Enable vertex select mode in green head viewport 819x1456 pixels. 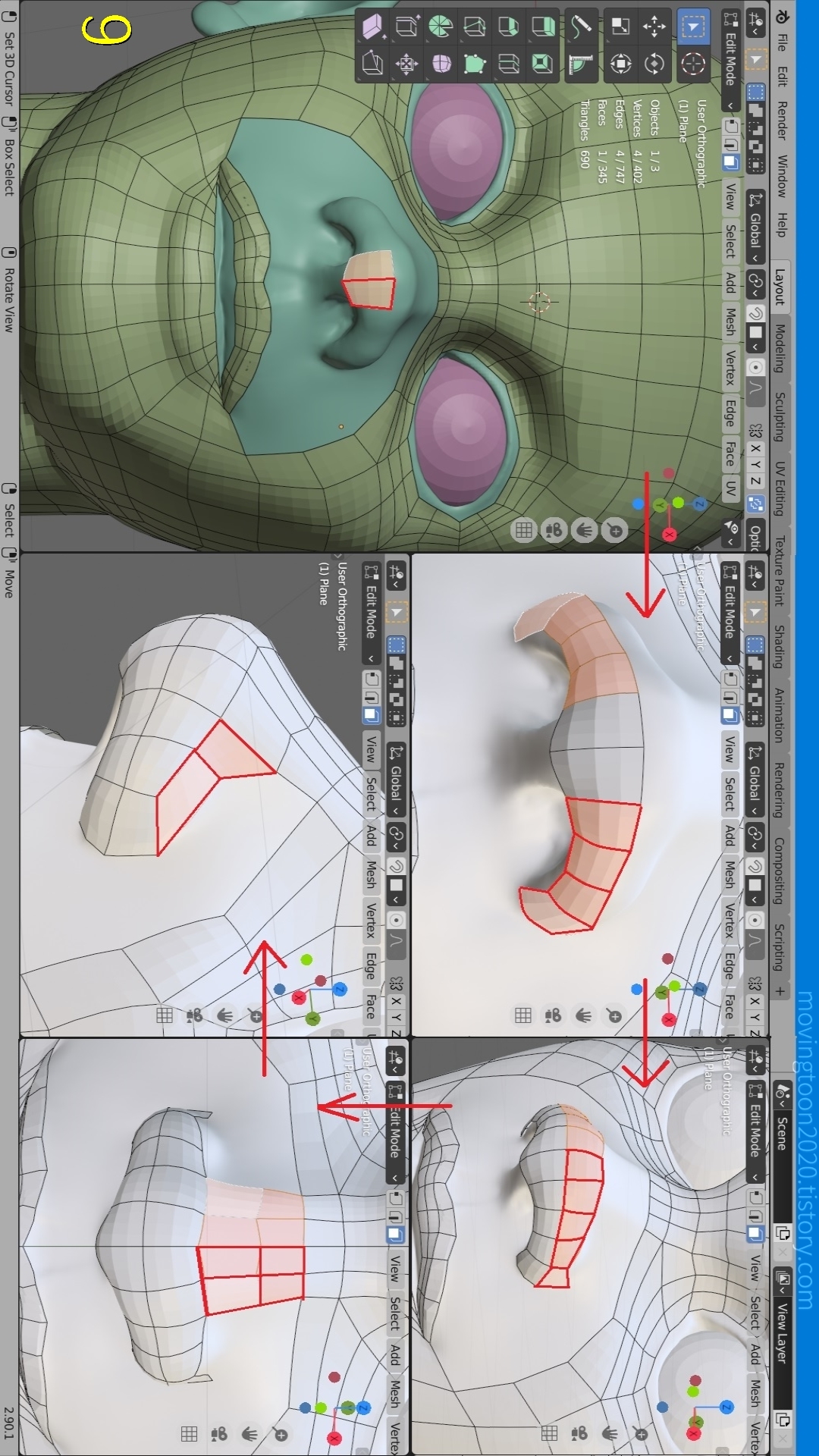(x=730, y=125)
